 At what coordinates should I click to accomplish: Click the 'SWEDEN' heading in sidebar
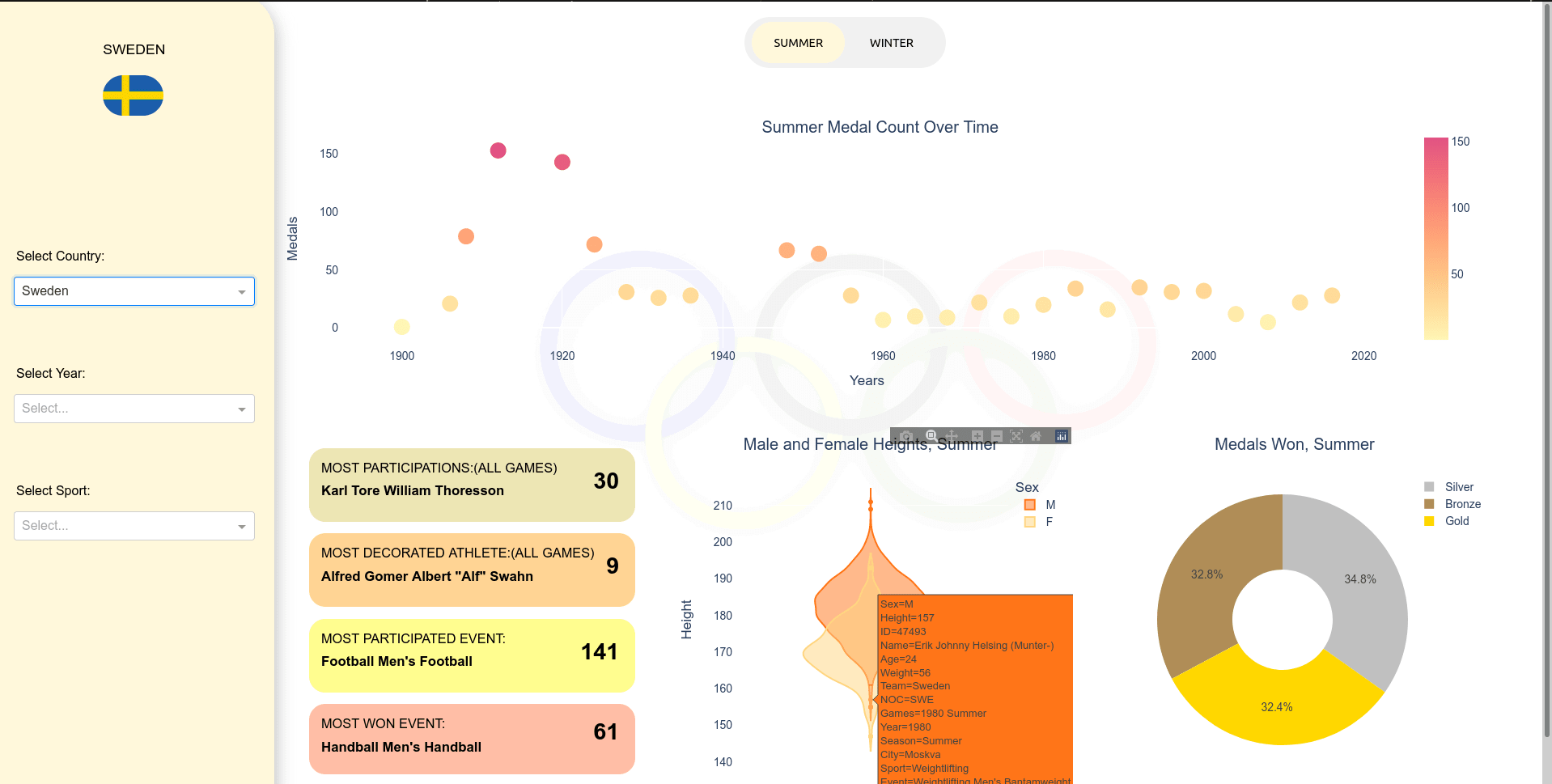pos(134,49)
